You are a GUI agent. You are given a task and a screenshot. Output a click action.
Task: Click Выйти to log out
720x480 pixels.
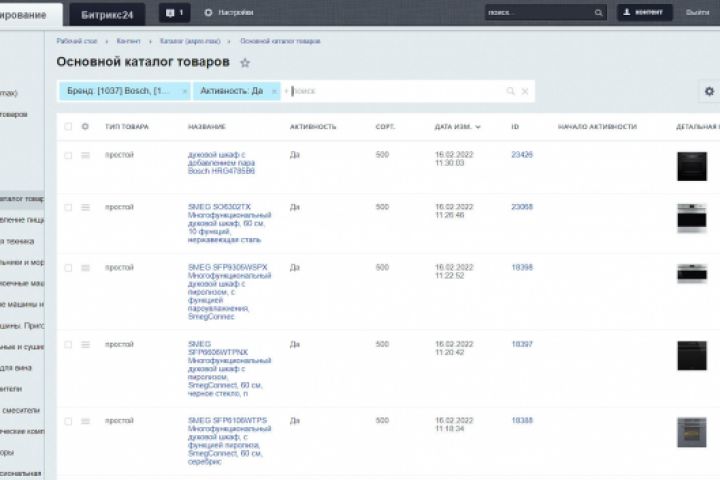(x=698, y=12)
